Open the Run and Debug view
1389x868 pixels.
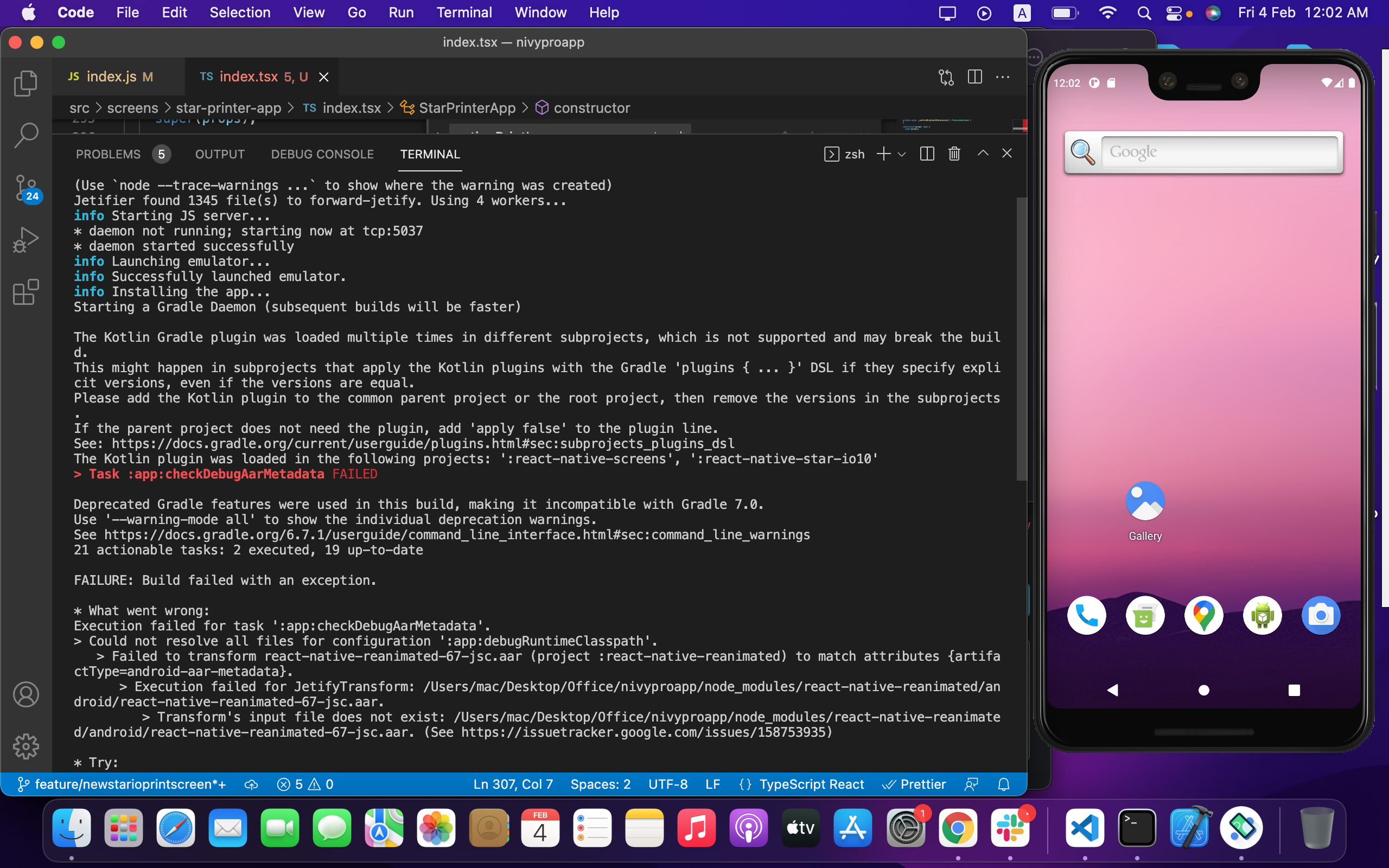[26, 240]
